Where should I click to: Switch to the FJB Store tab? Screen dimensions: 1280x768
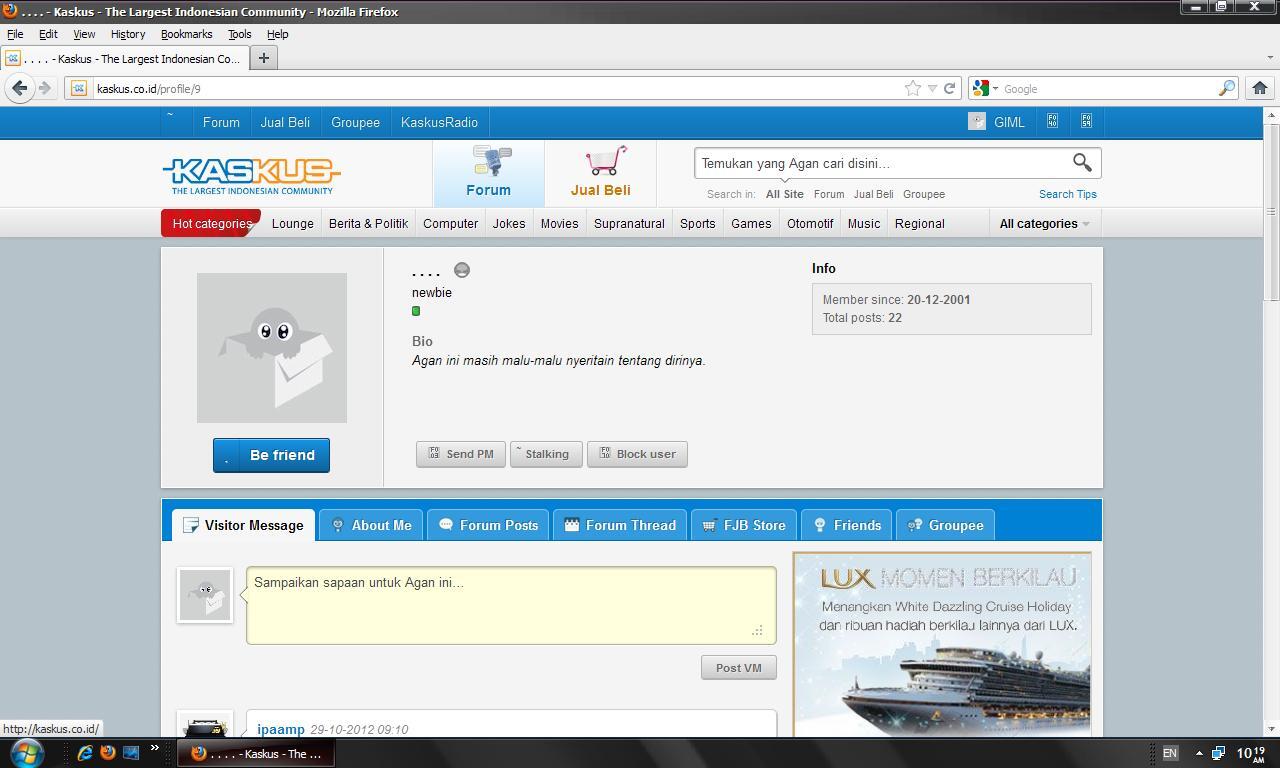coord(743,525)
